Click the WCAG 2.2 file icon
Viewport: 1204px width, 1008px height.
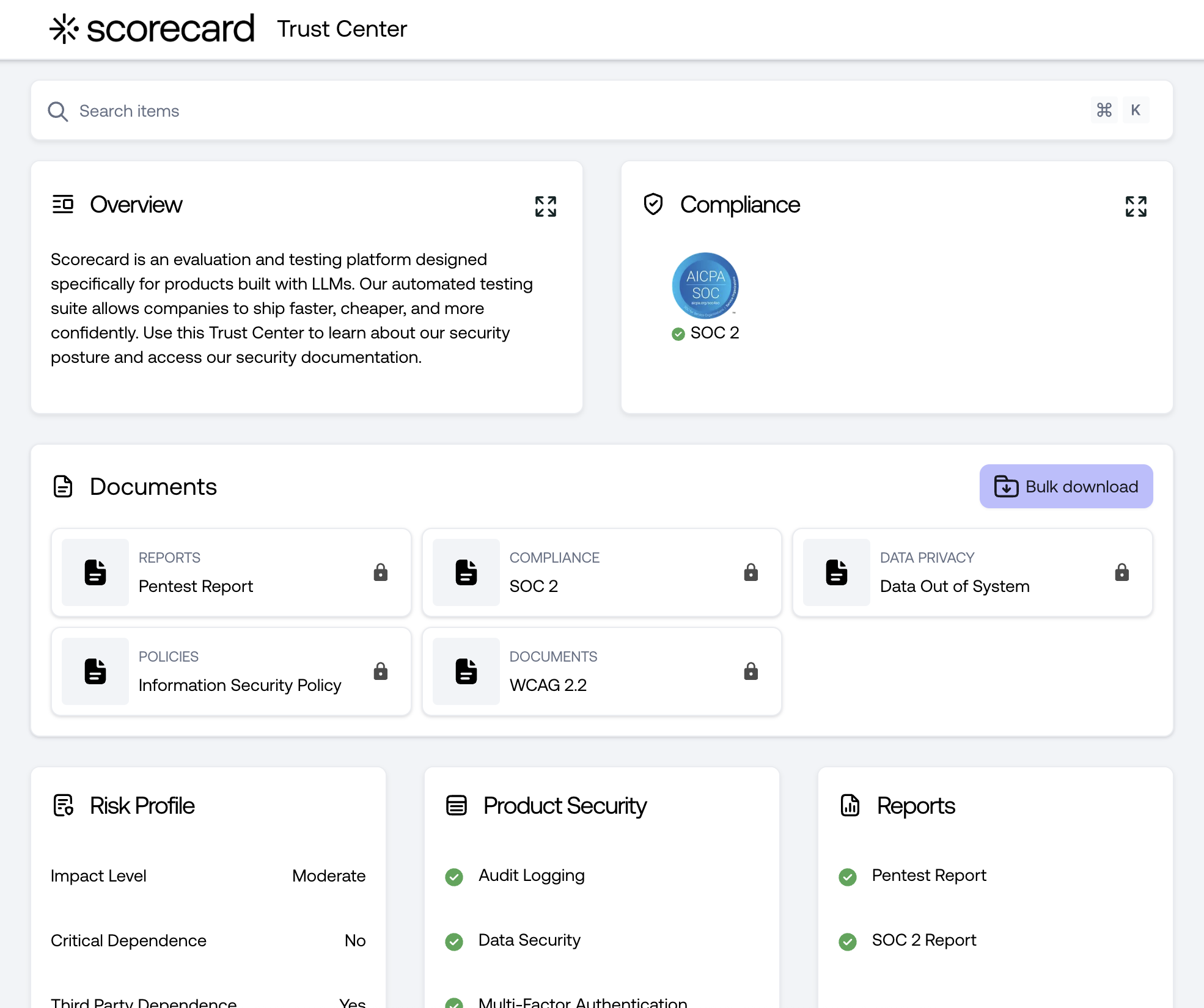(466, 671)
